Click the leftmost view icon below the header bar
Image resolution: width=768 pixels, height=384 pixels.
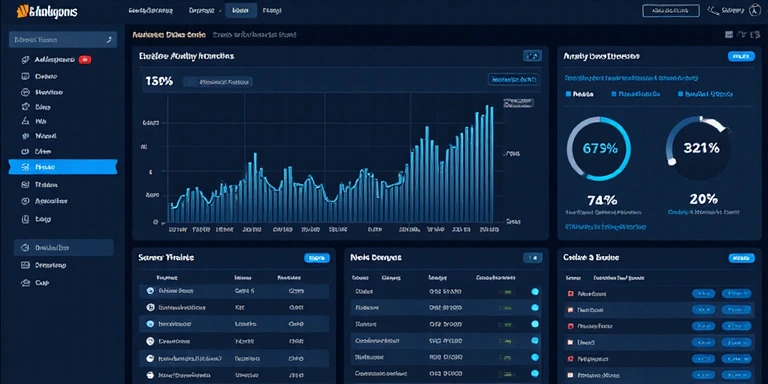pos(729,34)
